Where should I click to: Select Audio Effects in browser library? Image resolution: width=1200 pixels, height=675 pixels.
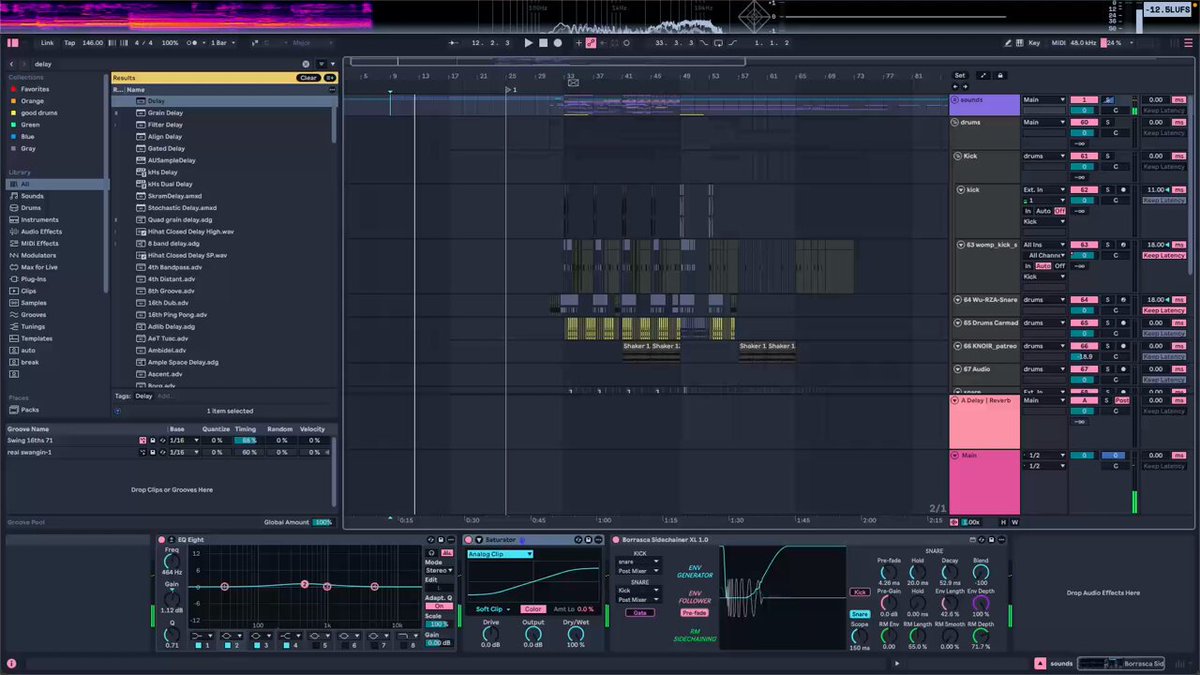coord(41,232)
